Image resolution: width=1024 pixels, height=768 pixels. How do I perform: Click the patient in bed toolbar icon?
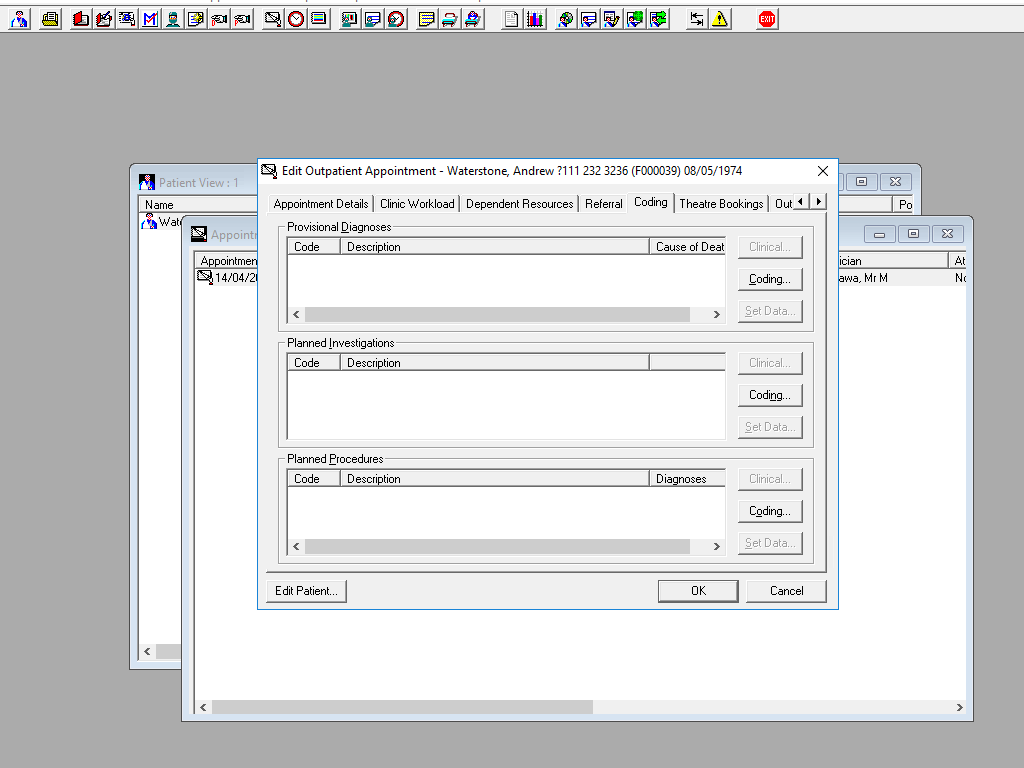pyautogui.click(x=473, y=19)
